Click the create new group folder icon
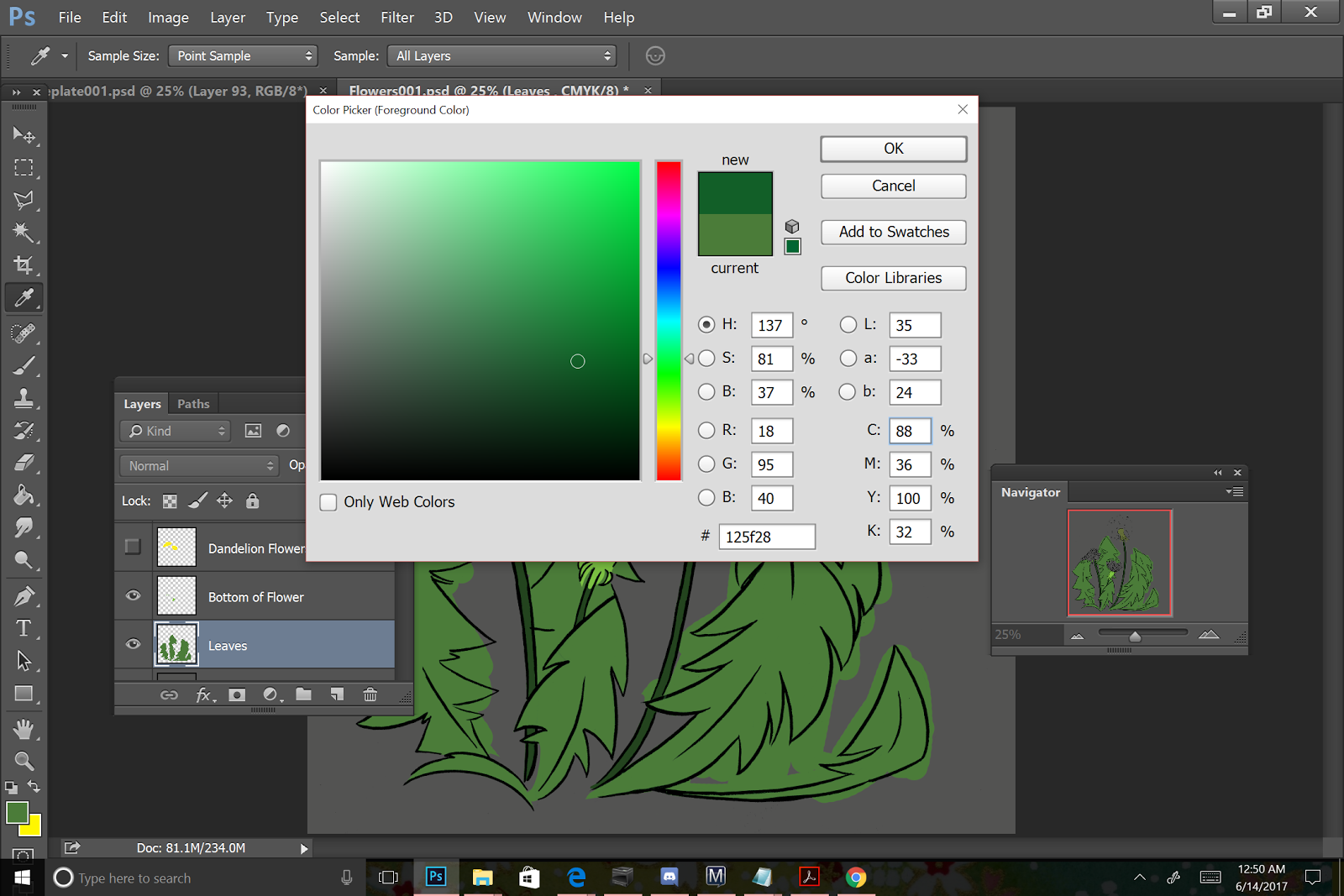 (x=303, y=694)
